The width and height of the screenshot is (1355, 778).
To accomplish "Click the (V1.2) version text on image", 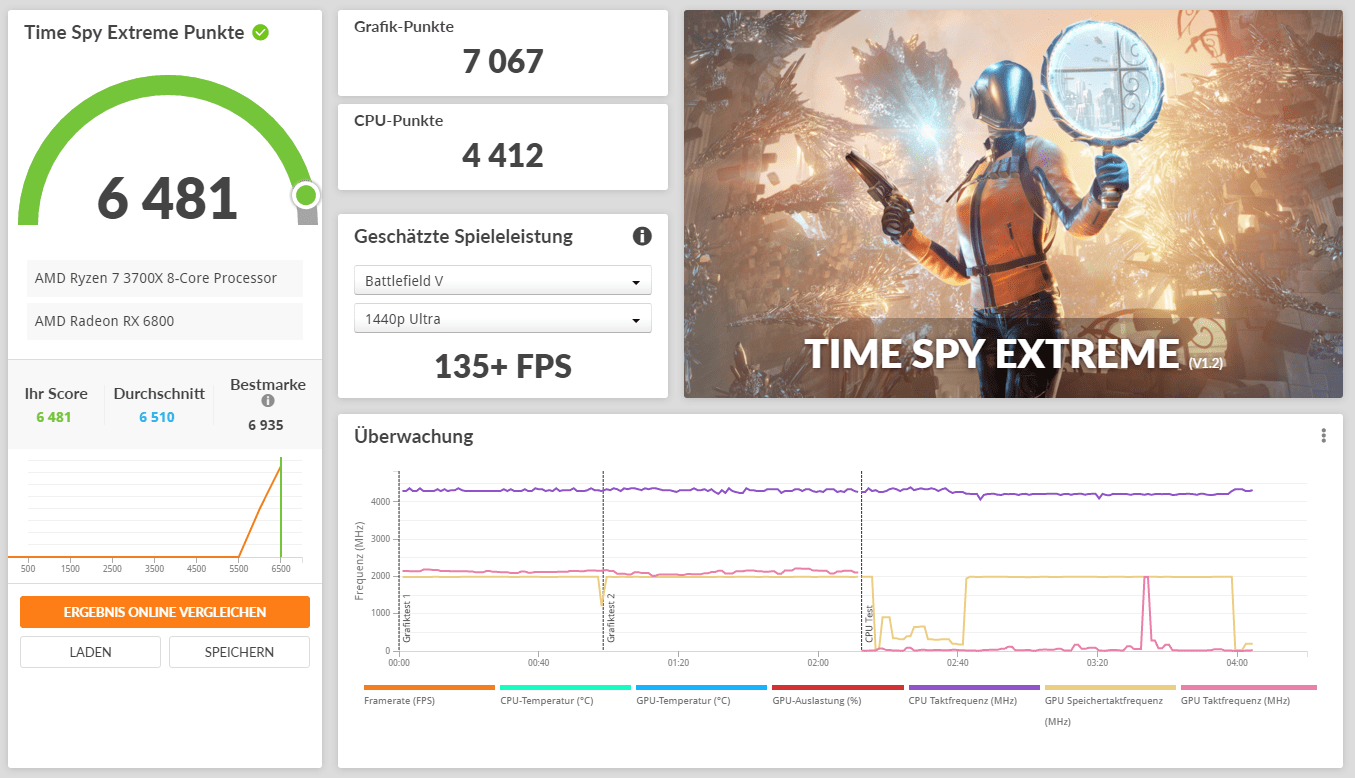I will pyautogui.click(x=1206, y=362).
